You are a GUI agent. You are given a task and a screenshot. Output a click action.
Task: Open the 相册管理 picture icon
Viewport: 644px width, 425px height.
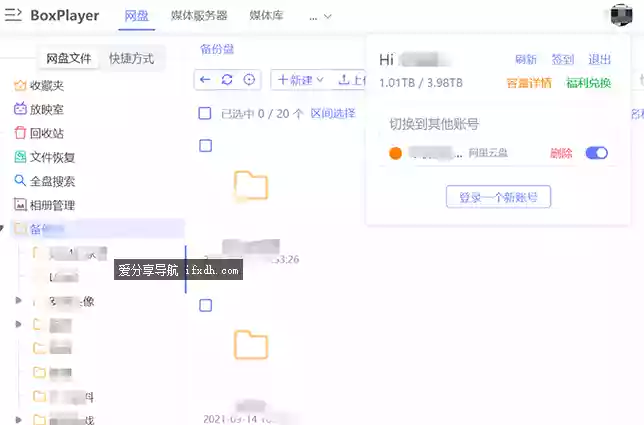point(20,204)
